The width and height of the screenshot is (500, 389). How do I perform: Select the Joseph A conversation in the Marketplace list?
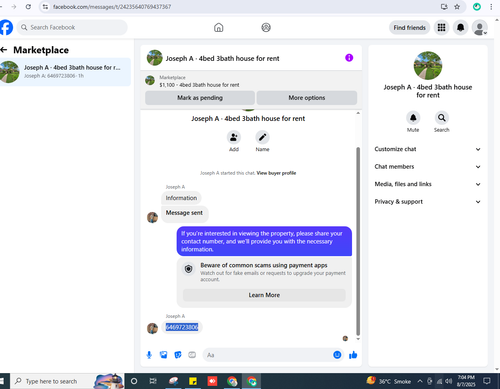[x=65, y=72]
